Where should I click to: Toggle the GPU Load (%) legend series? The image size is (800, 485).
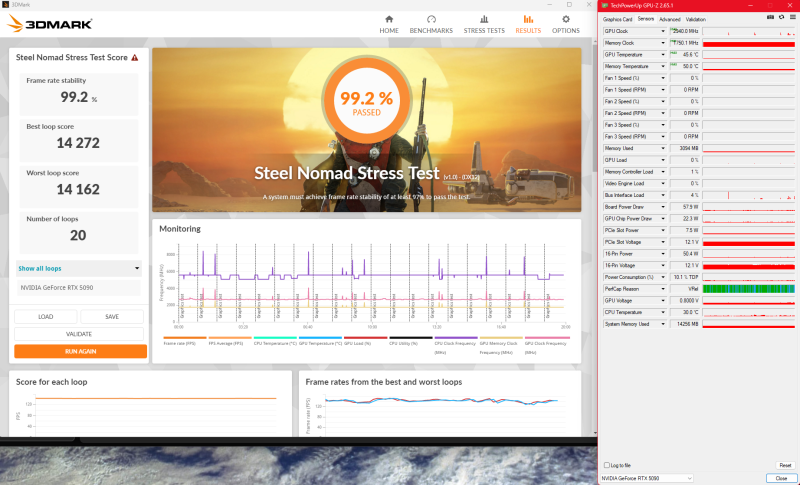click(365, 341)
